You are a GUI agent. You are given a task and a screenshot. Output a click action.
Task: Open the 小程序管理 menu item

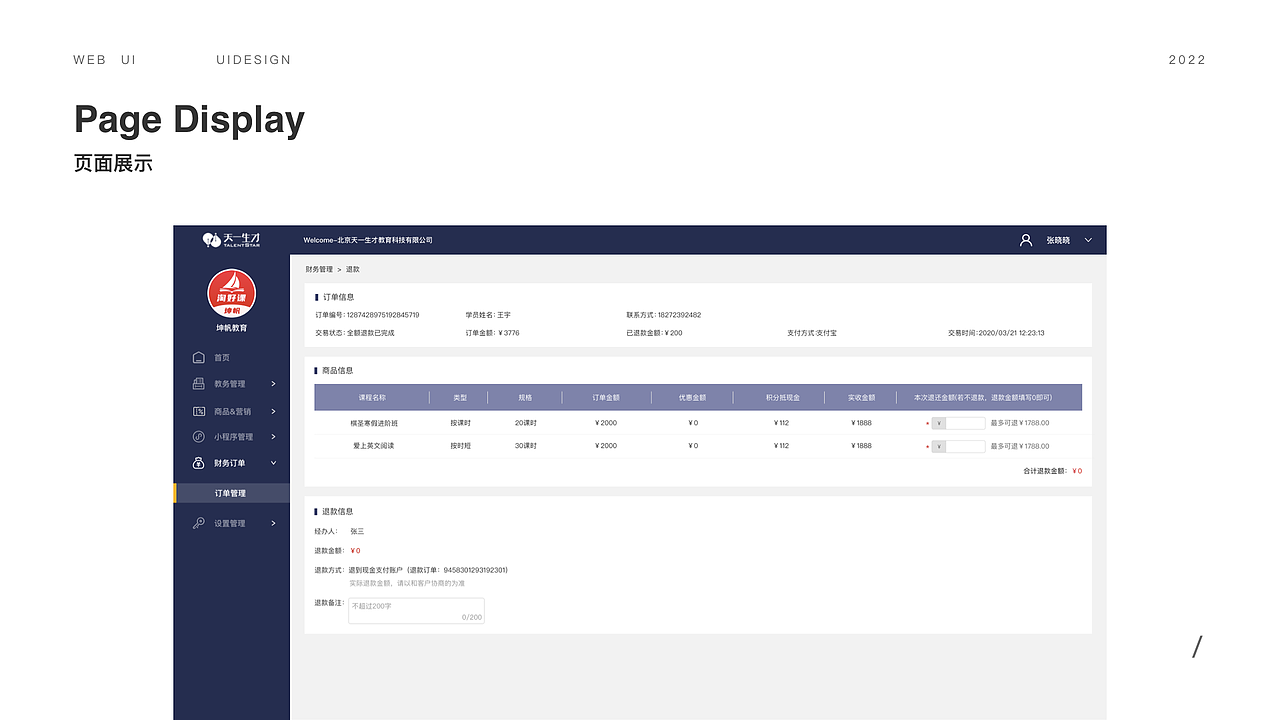coord(232,437)
